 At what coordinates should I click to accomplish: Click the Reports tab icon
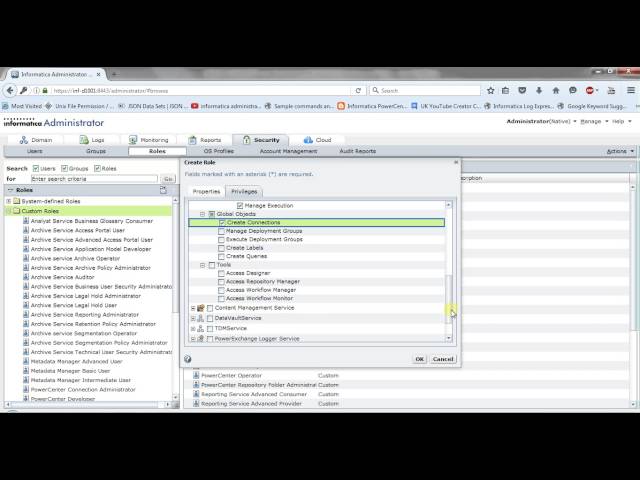[192, 140]
